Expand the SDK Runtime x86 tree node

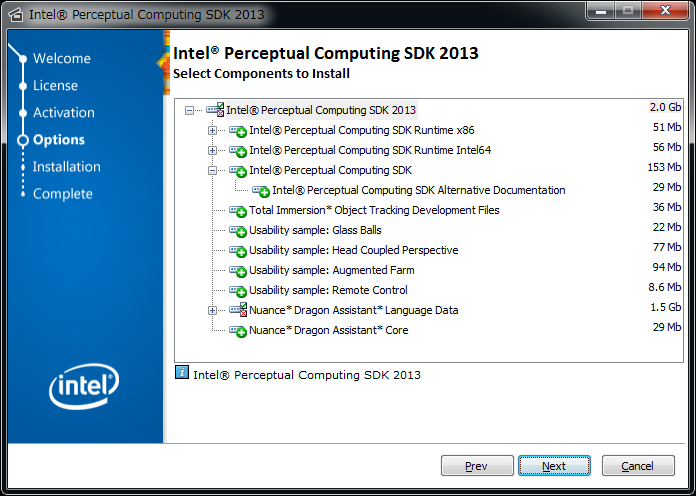click(x=212, y=130)
